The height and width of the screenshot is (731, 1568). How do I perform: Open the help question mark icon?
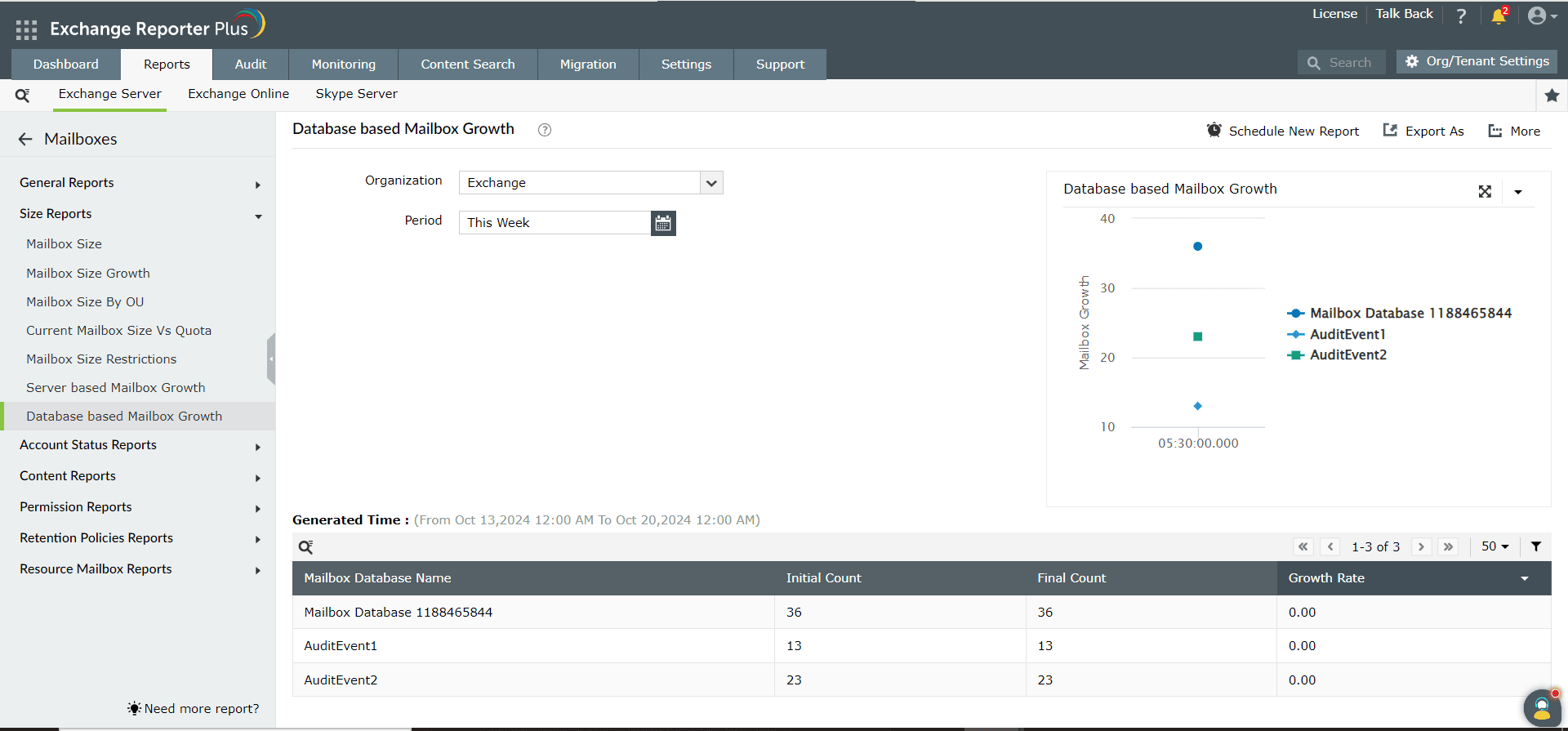click(1461, 16)
